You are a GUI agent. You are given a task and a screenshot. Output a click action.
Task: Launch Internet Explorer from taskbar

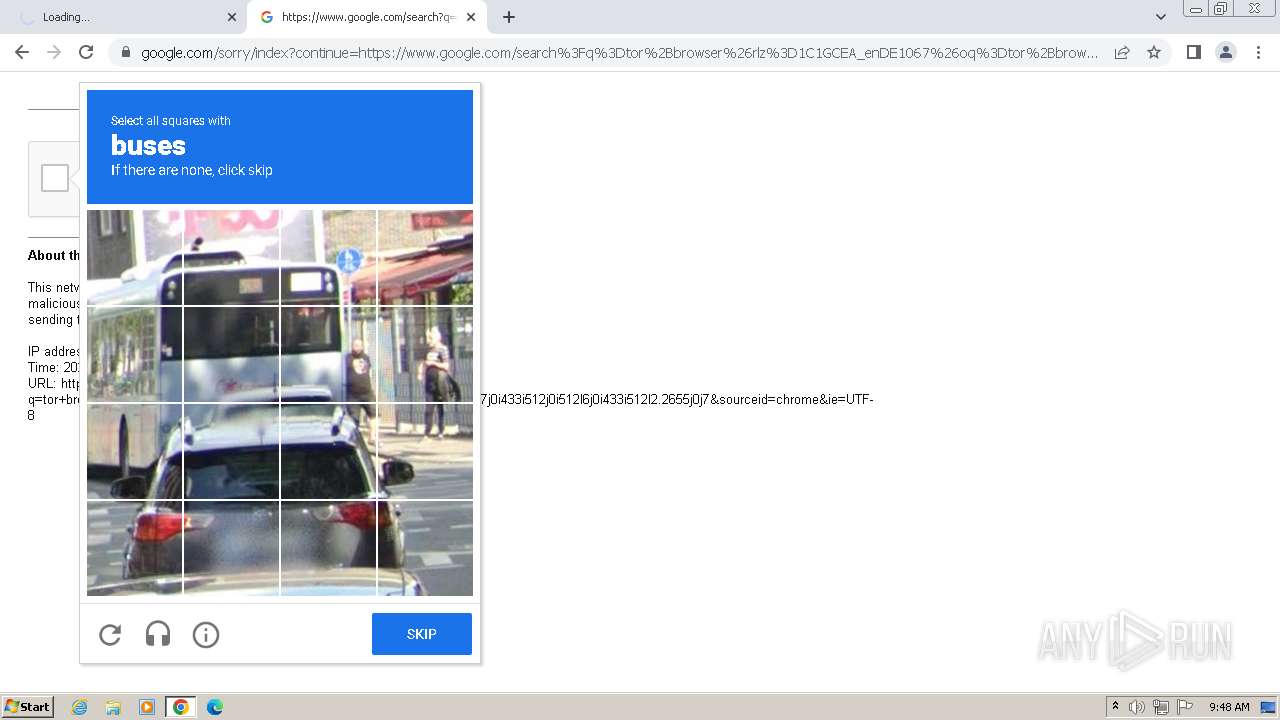click(79, 707)
